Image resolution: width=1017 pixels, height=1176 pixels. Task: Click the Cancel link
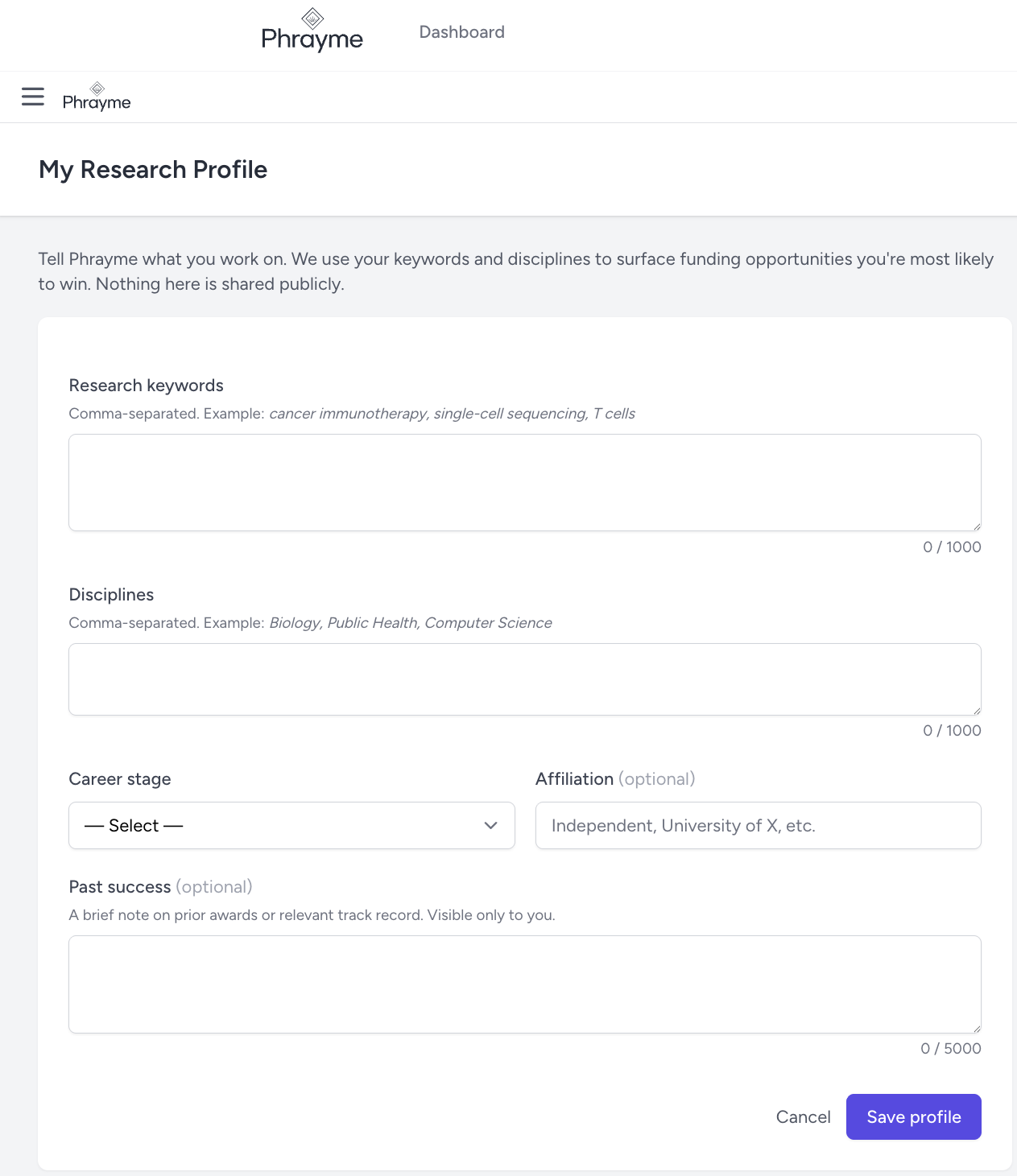804,1116
